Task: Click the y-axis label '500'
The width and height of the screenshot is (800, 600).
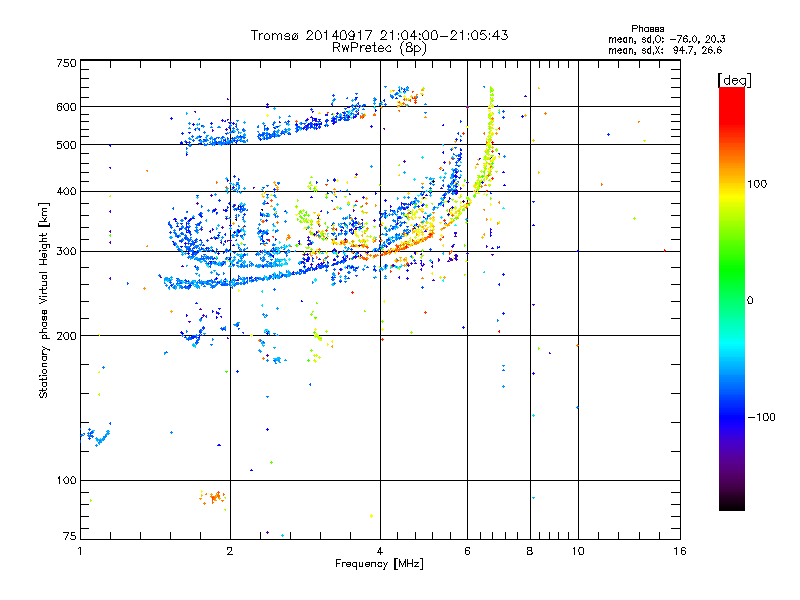Action: 66,145
